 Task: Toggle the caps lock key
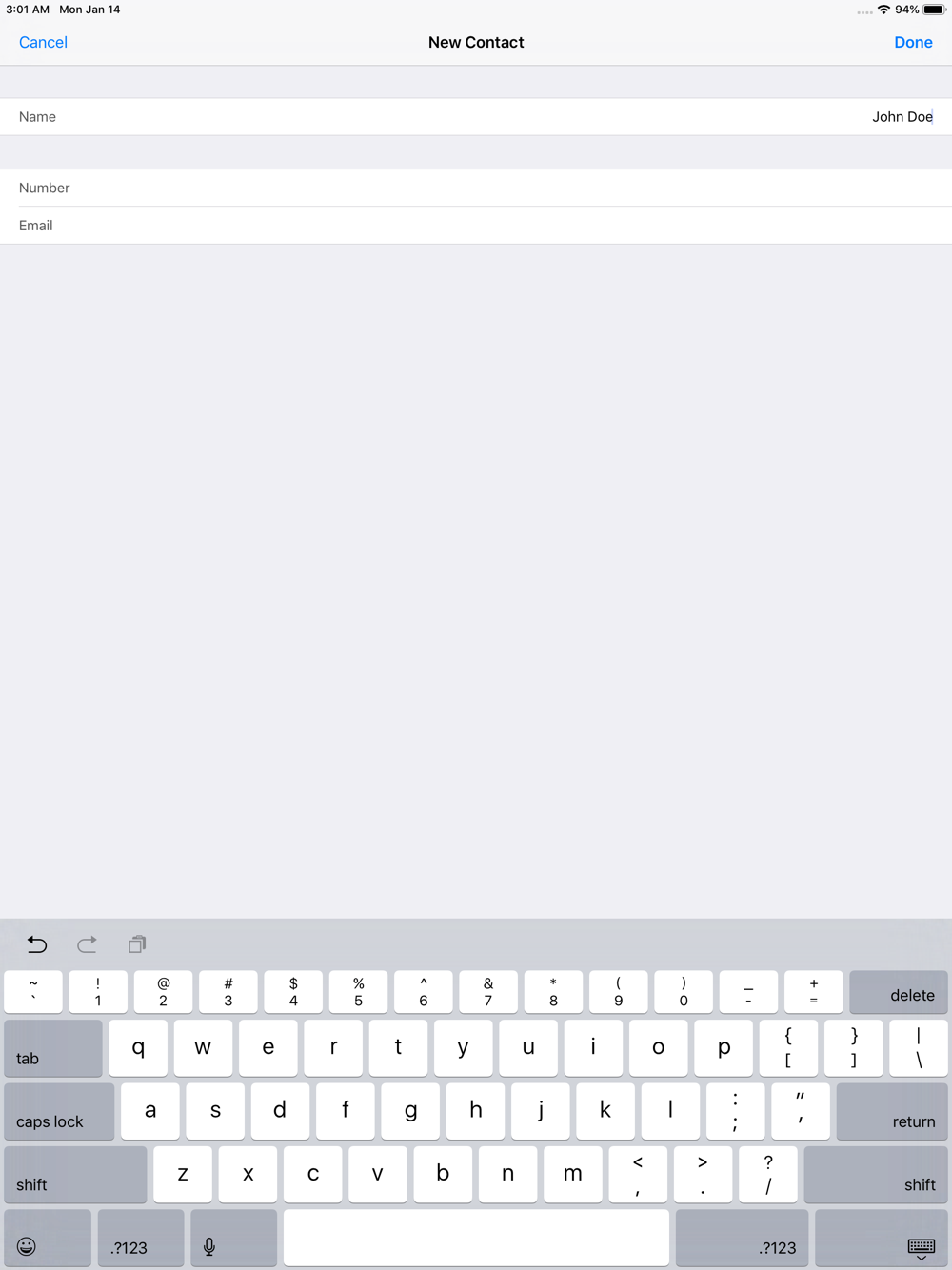coord(59,1111)
